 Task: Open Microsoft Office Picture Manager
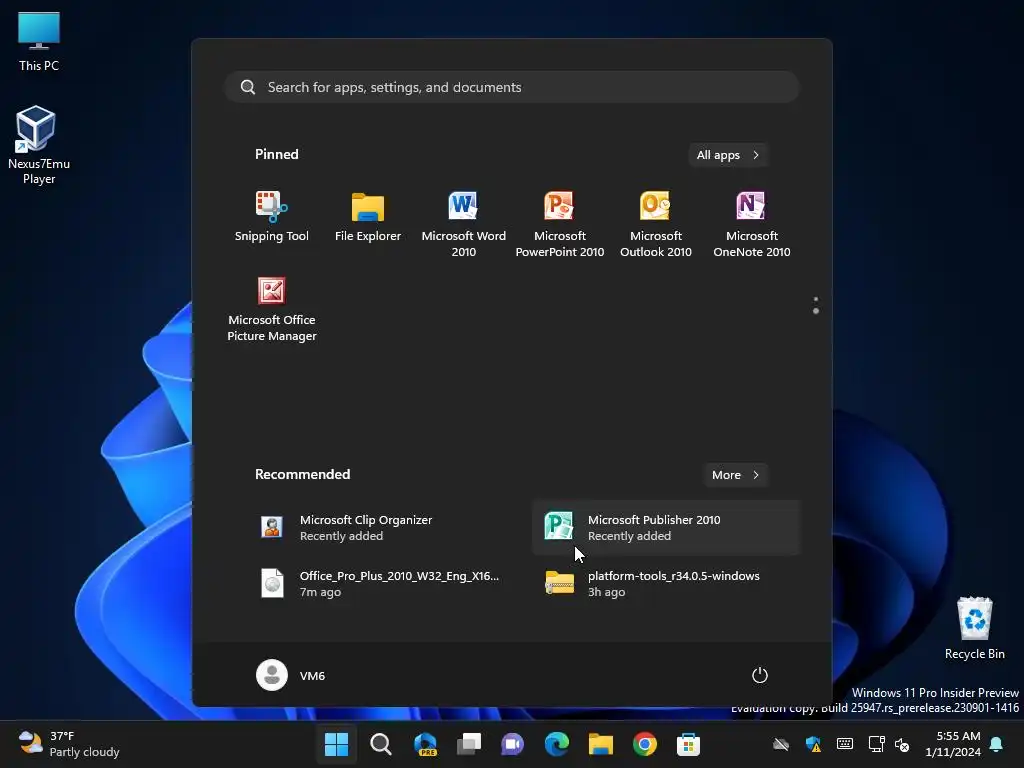(272, 309)
